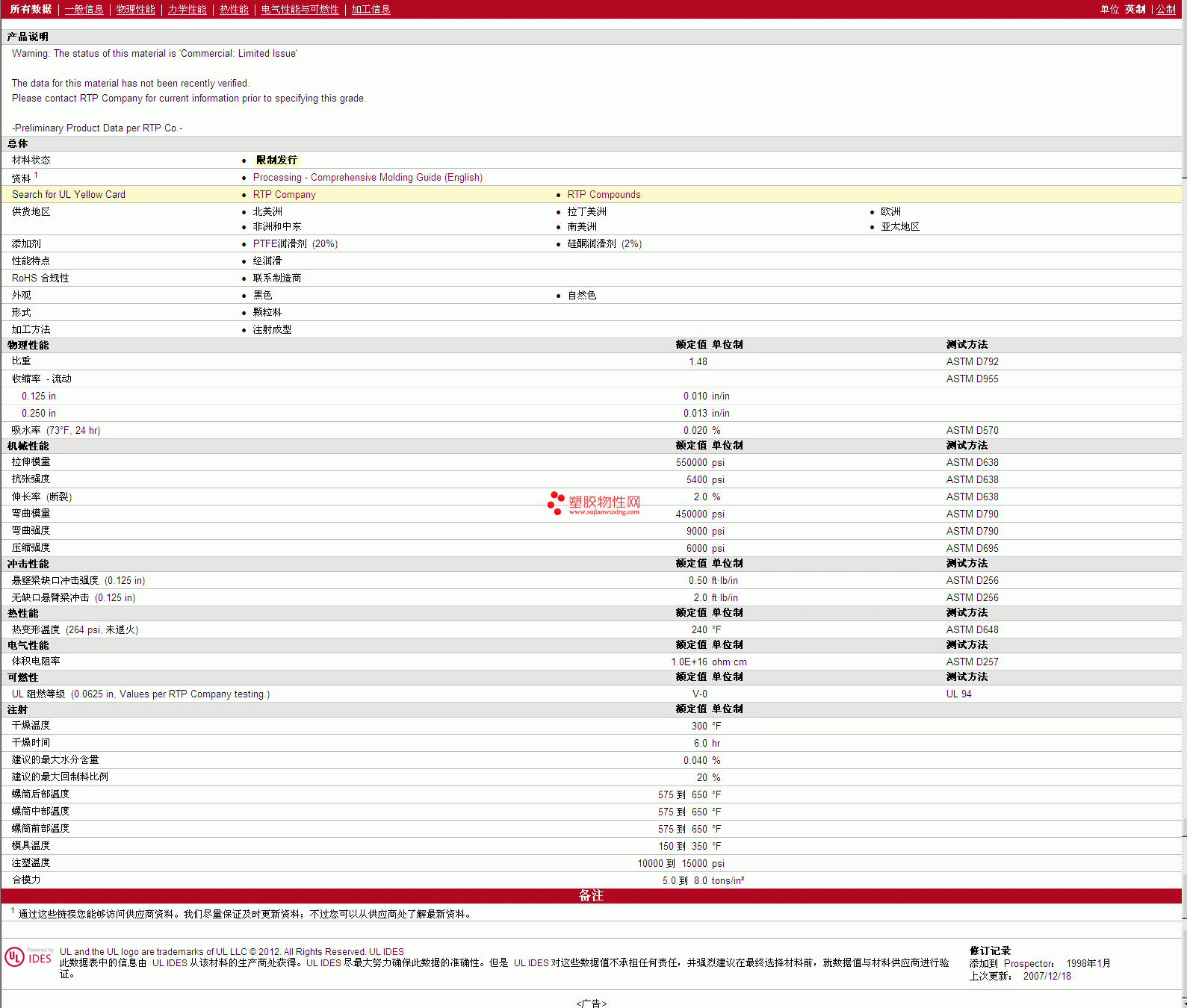Click footnote superscript 1 beside 资料

coord(36,175)
